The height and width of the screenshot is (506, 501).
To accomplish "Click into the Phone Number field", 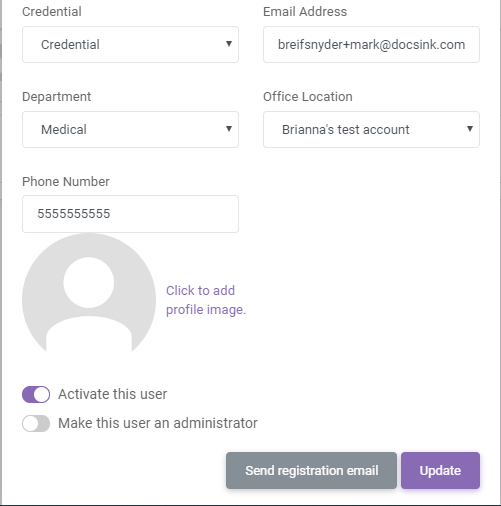I will (x=130, y=214).
